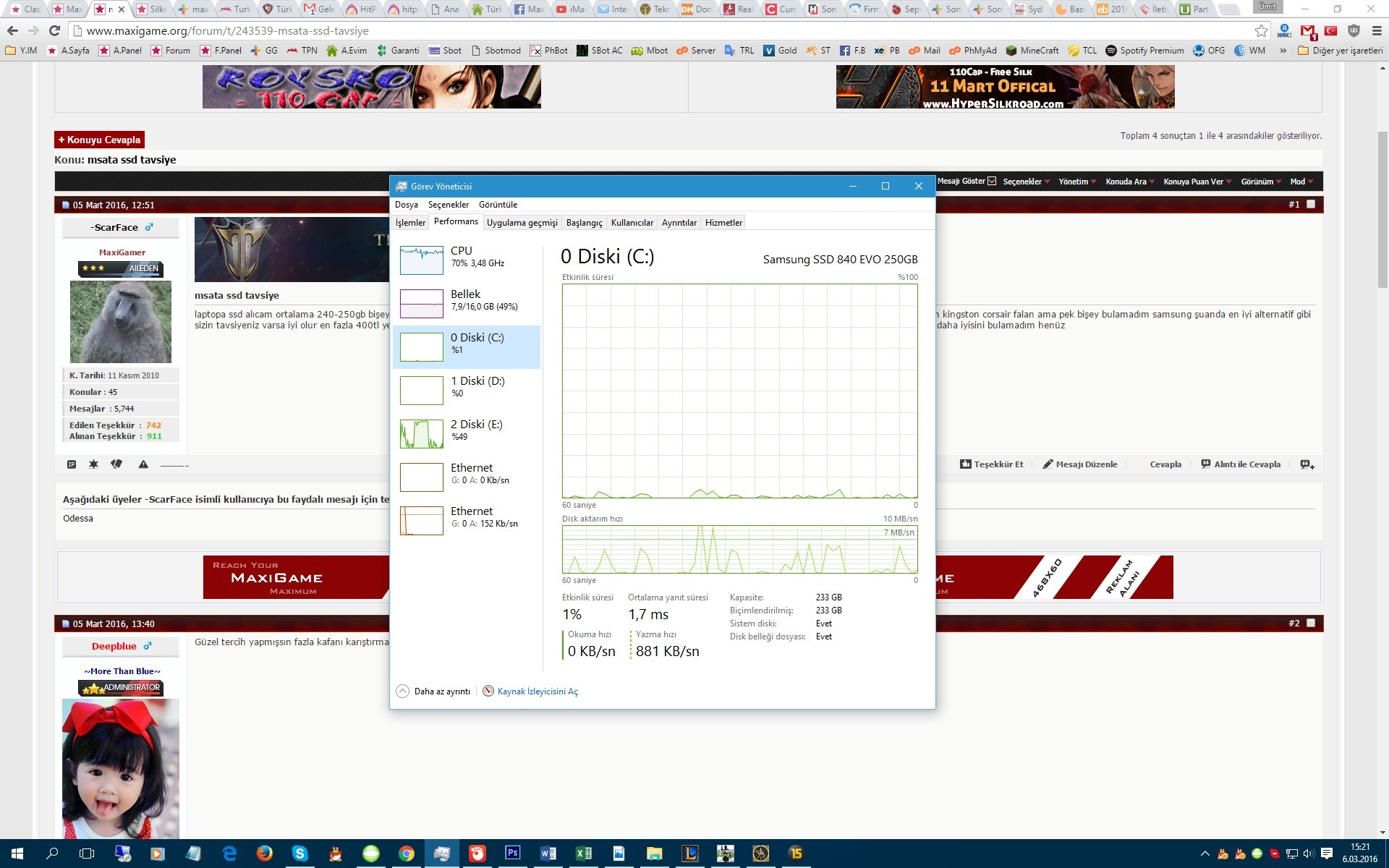Tick the checkbox next to post #2
The width and height of the screenshot is (1389, 868).
1311,623
